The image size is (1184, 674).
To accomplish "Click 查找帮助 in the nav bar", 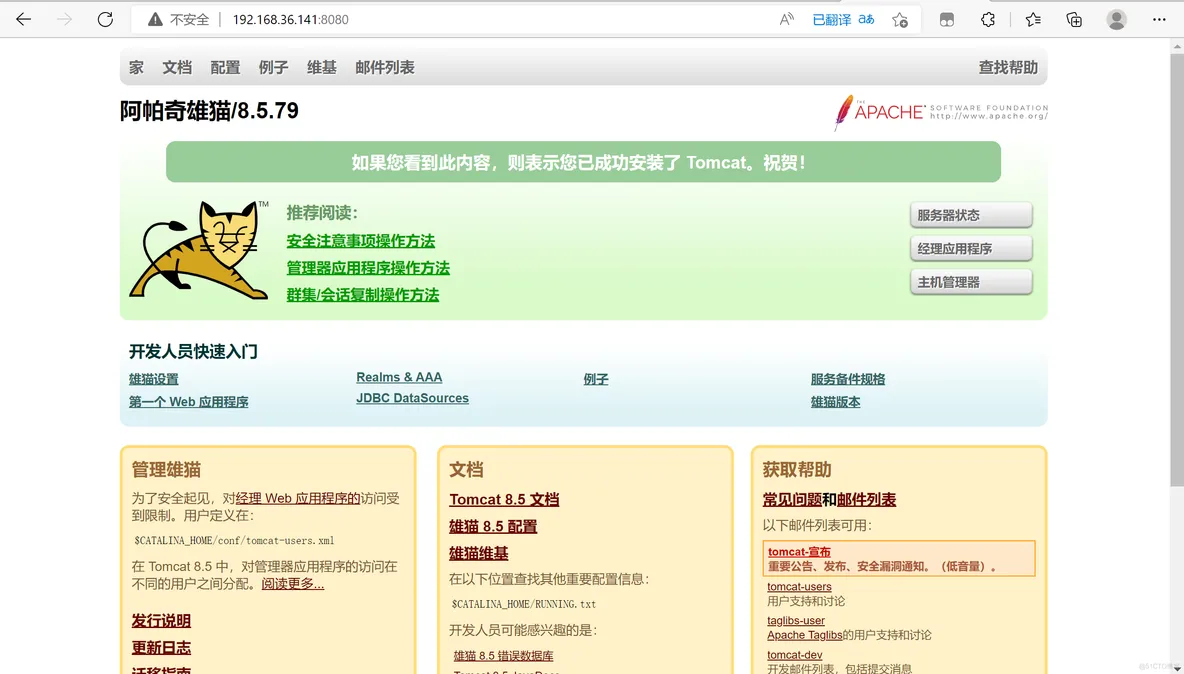I will pyautogui.click(x=1008, y=67).
